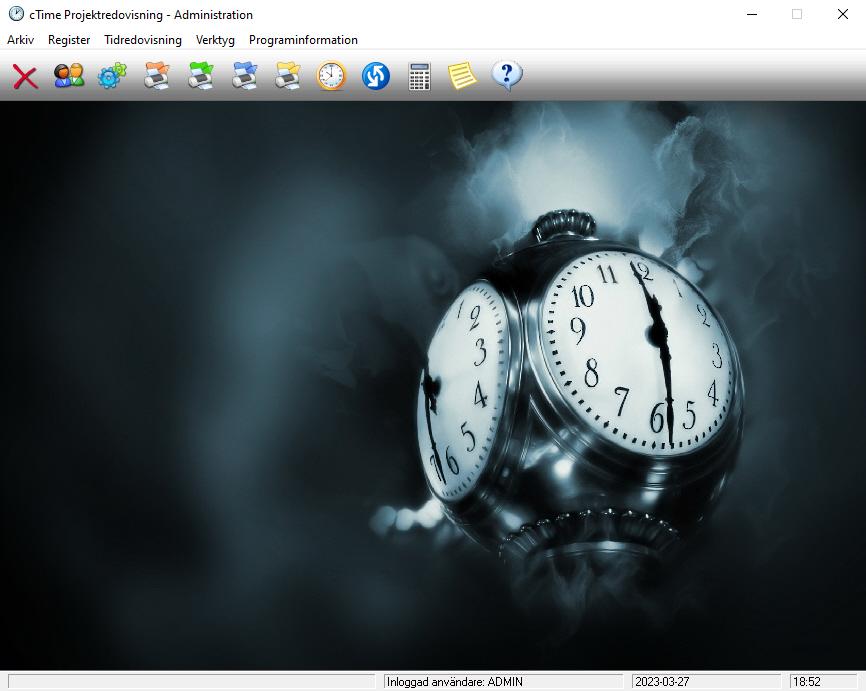Image resolution: width=866 pixels, height=691 pixels.
Task: Click the cTime clock icon in title bar
Action: [x=16, y=14]
